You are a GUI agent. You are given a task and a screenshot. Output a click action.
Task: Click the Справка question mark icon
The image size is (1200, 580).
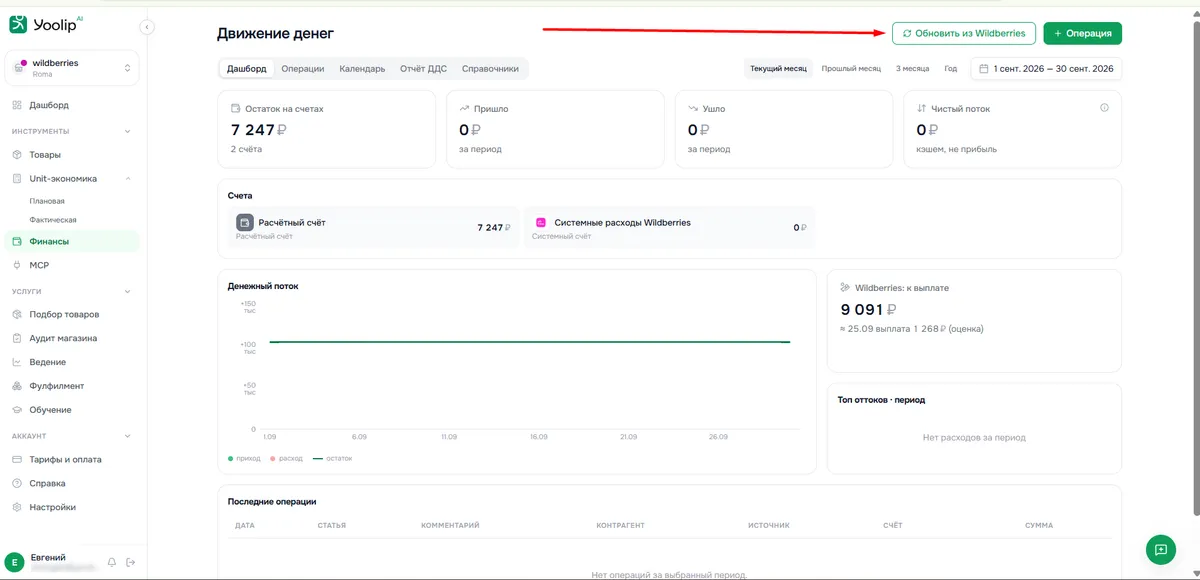[x=17, y=483]
